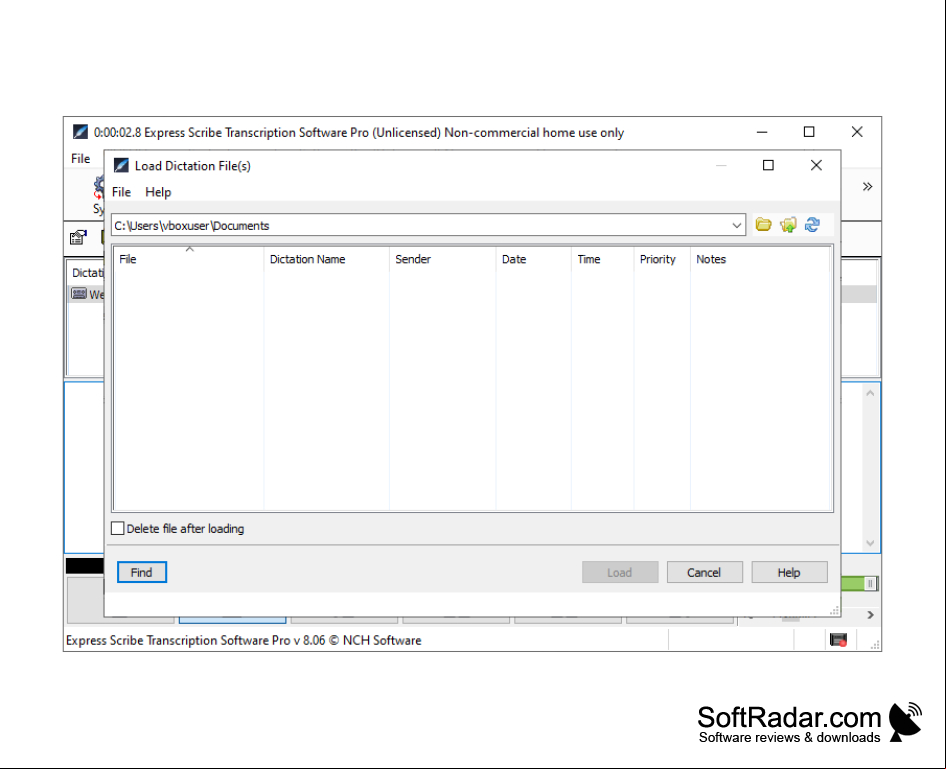Sort the list by the Sender column header

point(442,259)
